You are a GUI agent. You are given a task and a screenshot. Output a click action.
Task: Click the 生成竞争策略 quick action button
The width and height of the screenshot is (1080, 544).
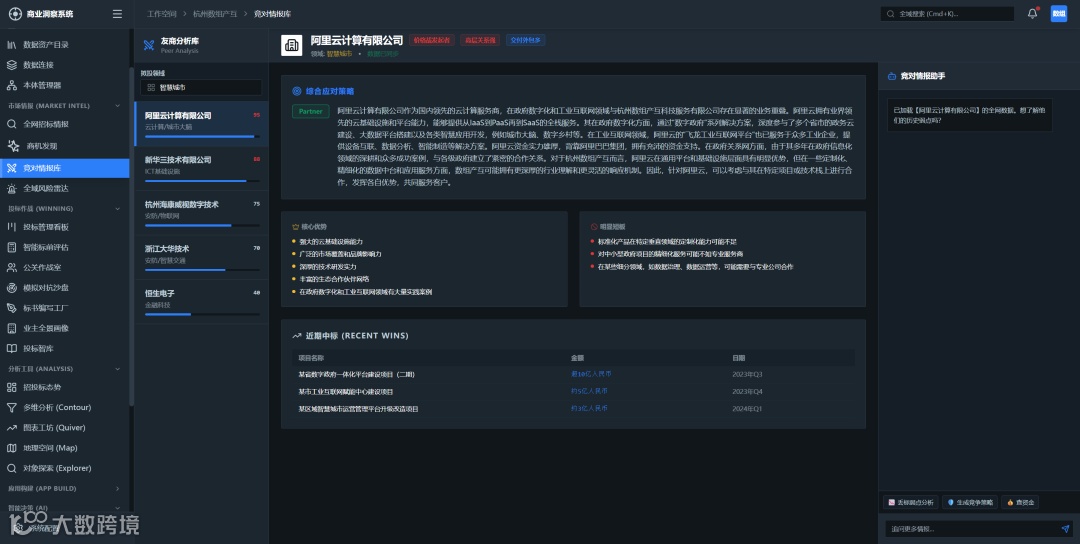970,503
